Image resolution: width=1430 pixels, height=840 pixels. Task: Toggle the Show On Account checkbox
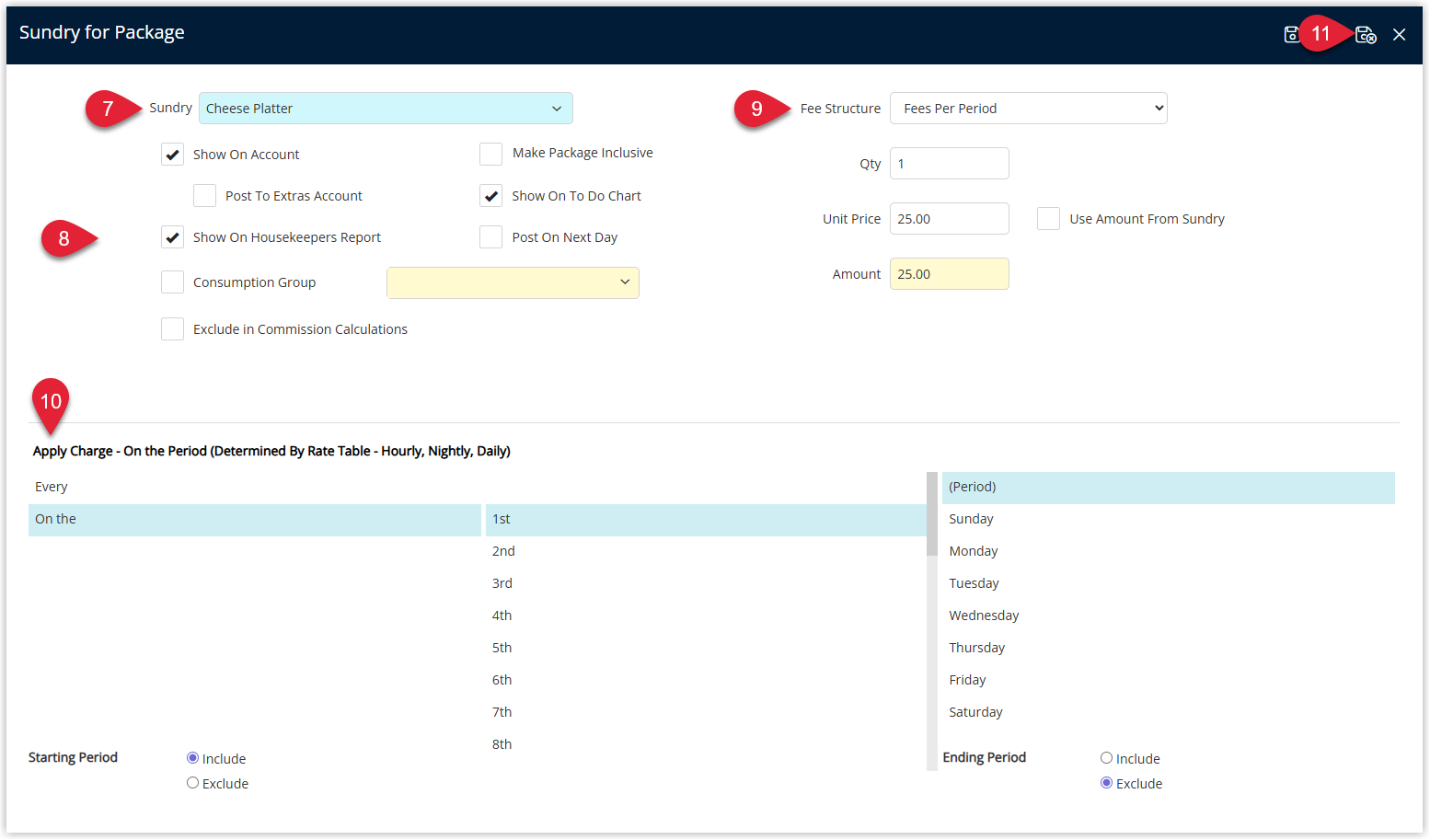172,155
